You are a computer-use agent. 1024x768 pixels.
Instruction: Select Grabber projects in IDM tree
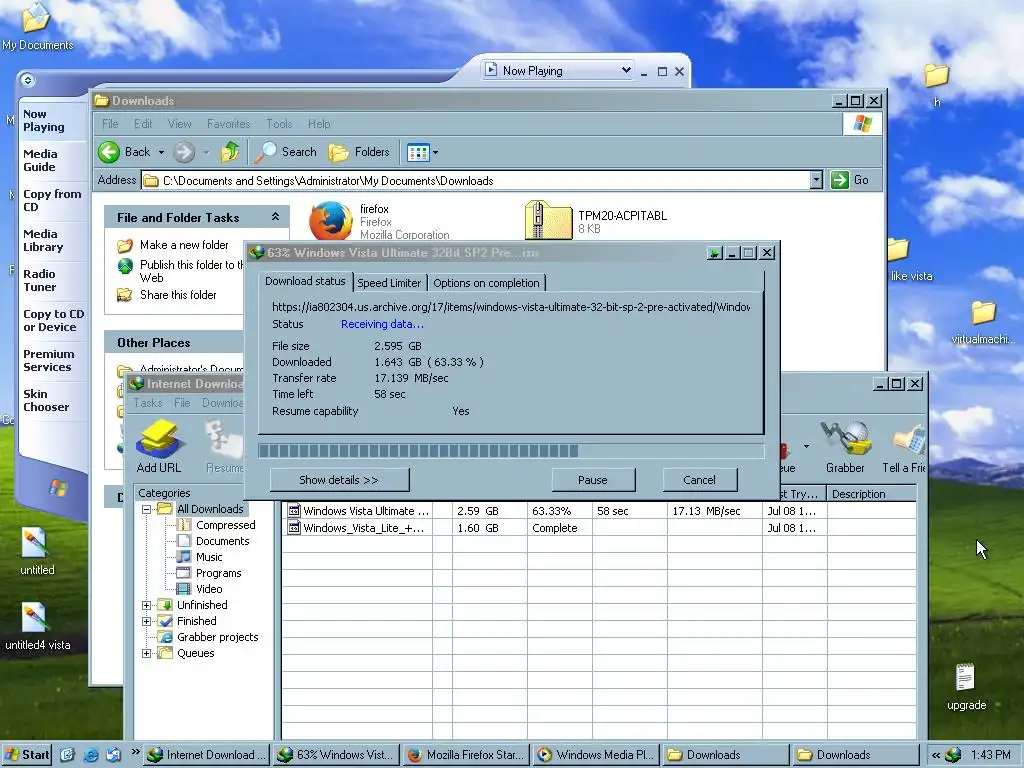[217, 637]
